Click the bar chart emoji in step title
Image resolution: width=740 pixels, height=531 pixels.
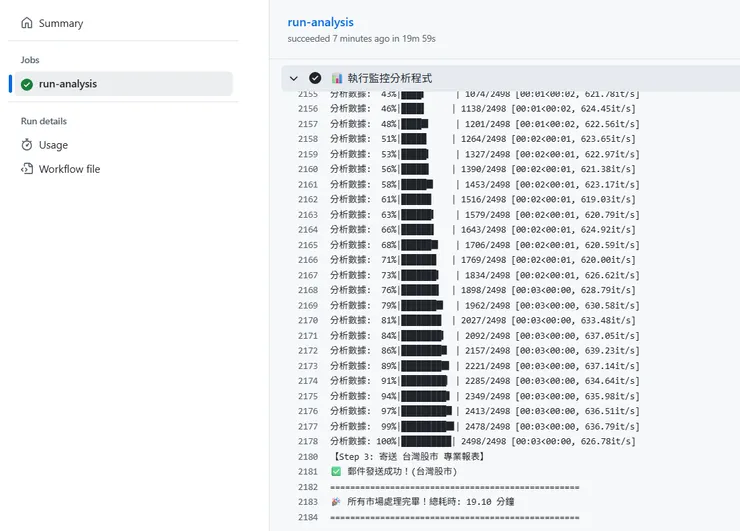click(337, 78)
